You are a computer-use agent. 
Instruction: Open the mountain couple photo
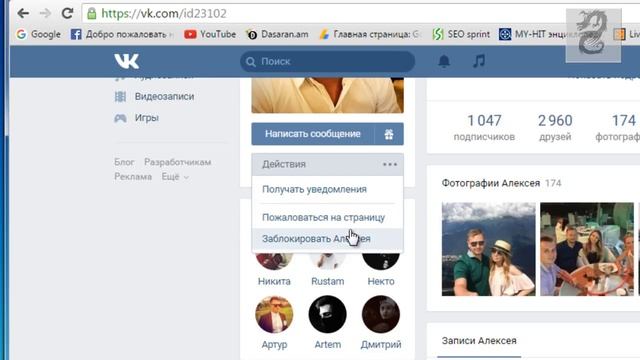489,249
